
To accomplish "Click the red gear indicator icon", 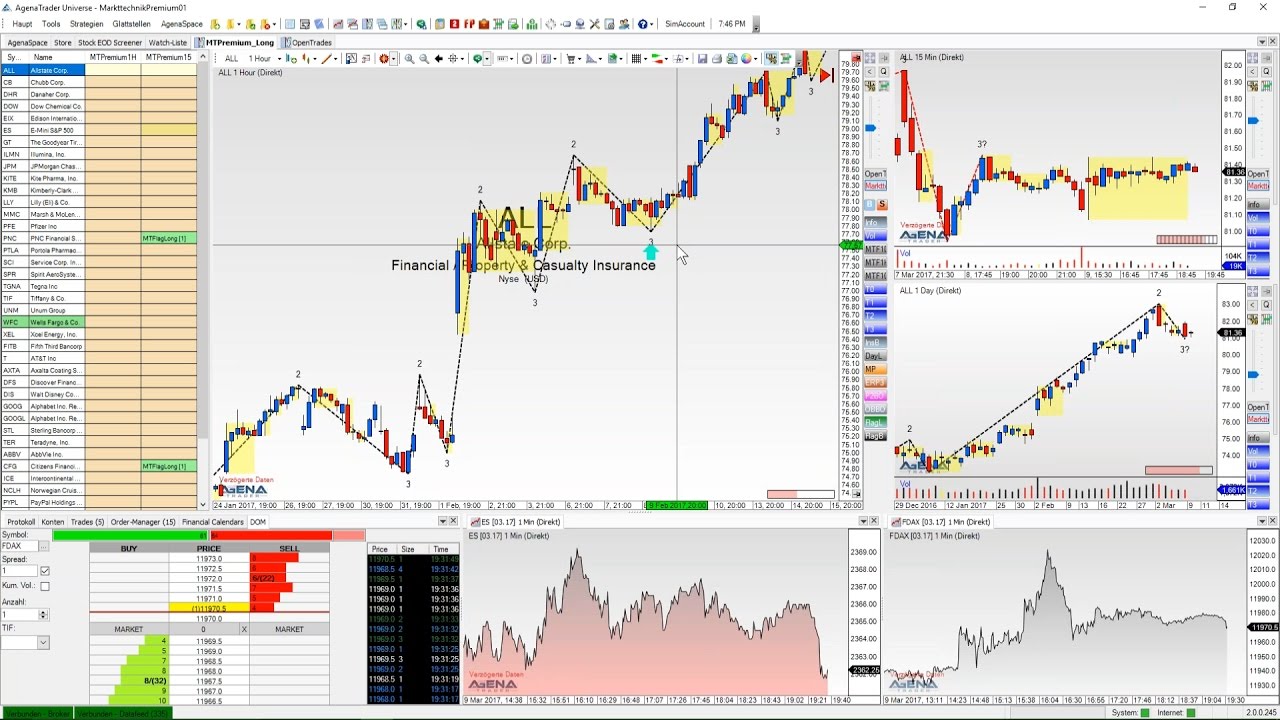I will pos(383,59).
